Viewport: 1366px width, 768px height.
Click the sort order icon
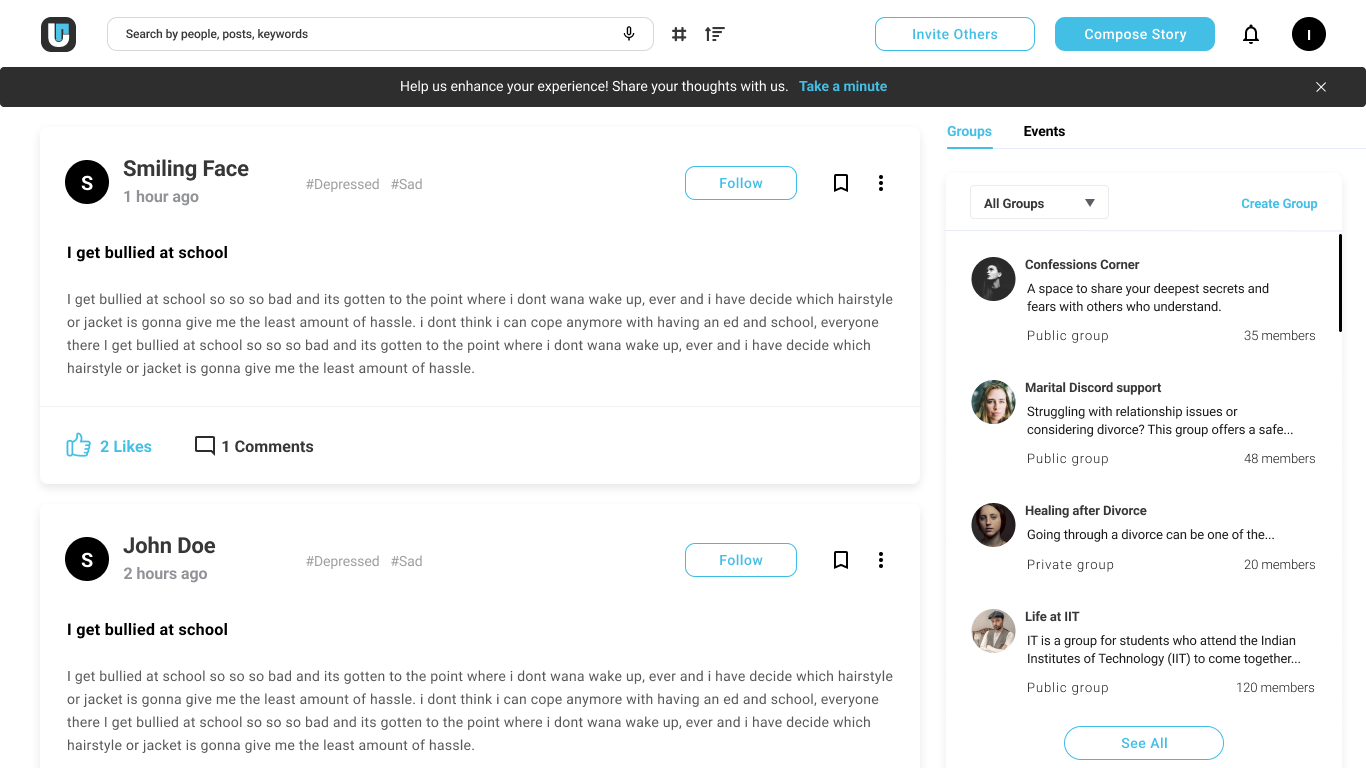tap(714, 34)
